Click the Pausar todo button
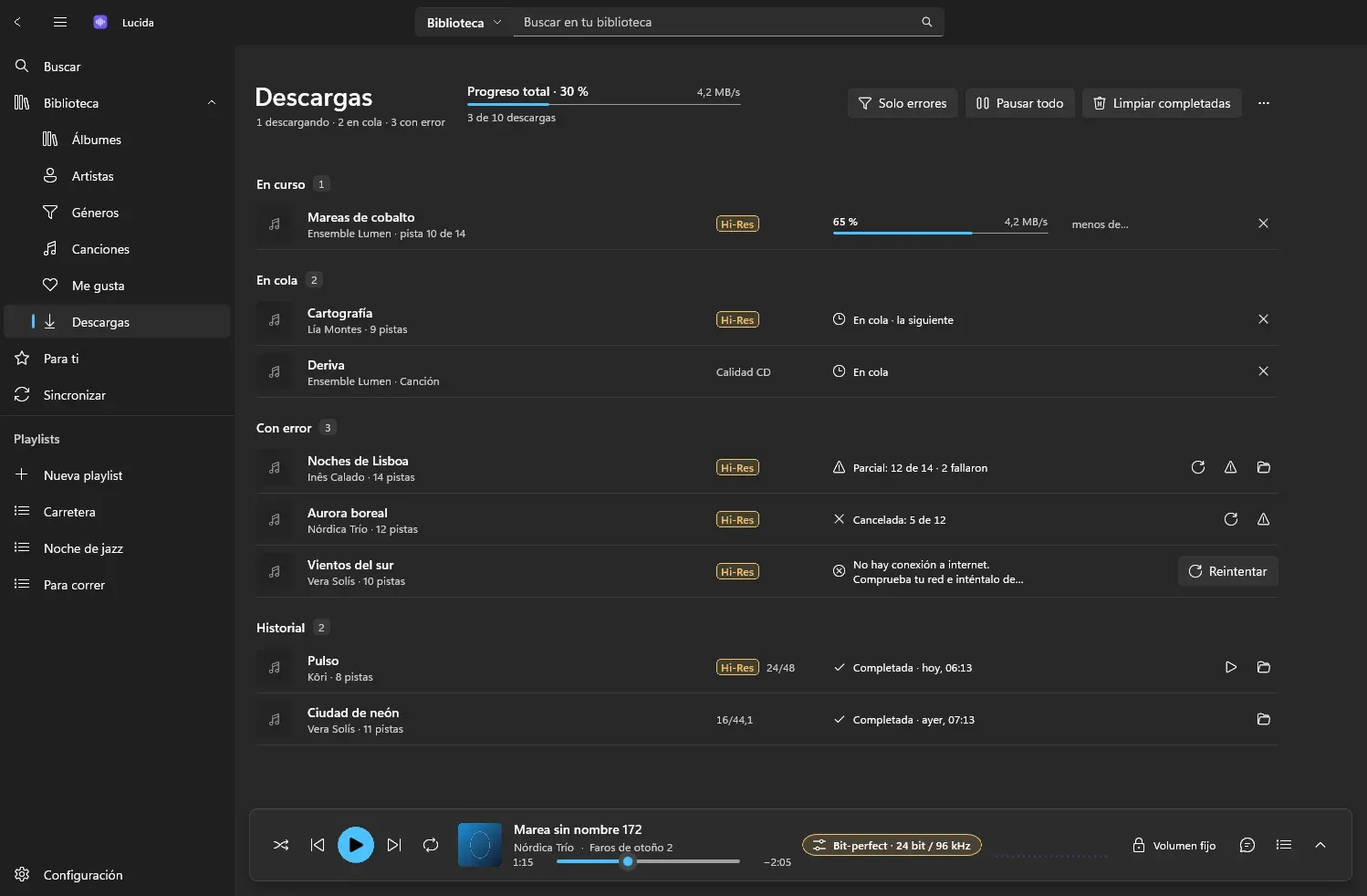Image resolution: width=1367 pixels, height=896 pixels. tap(1019, 103)
